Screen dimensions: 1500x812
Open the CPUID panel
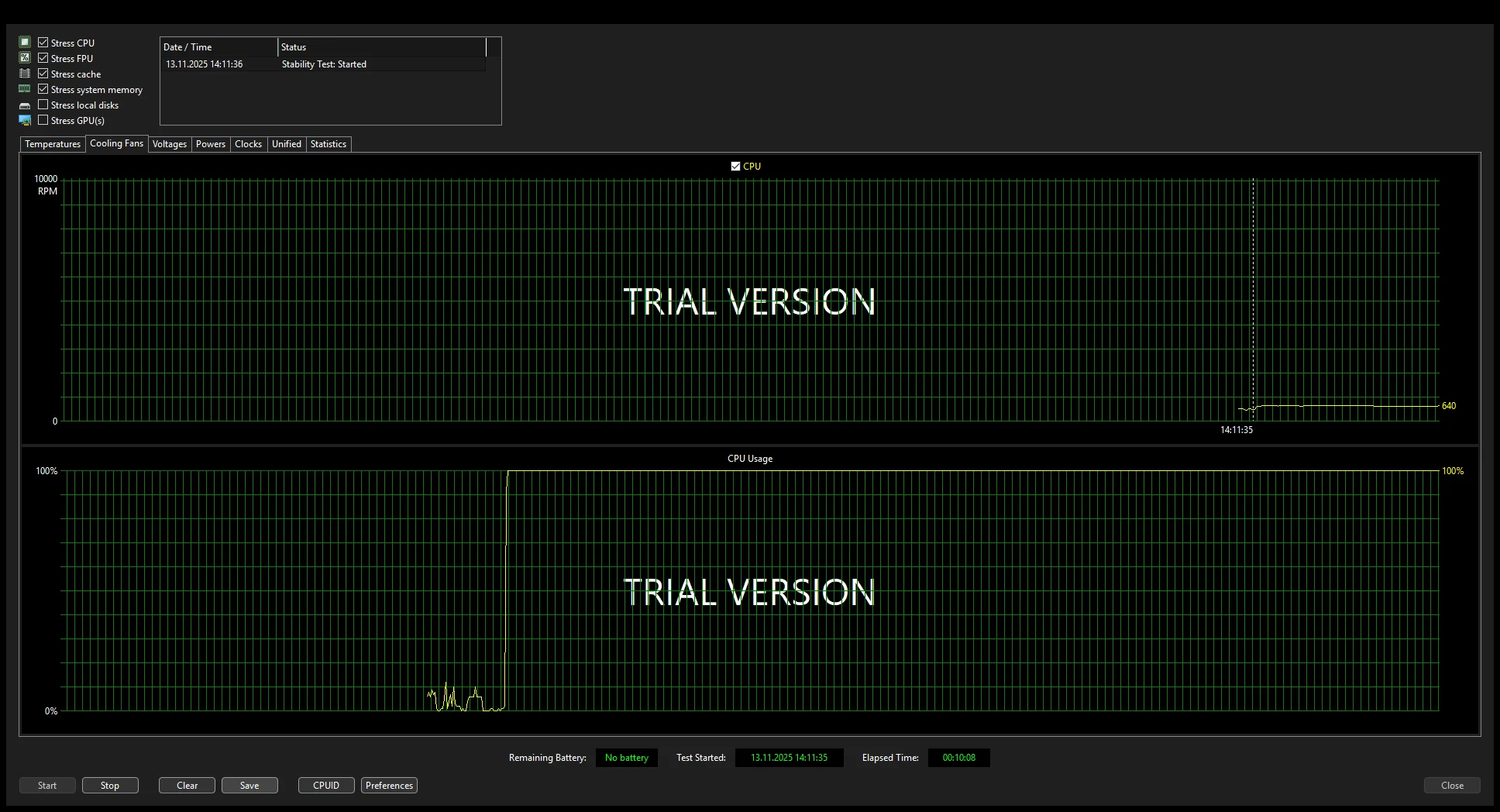point(326,786)
